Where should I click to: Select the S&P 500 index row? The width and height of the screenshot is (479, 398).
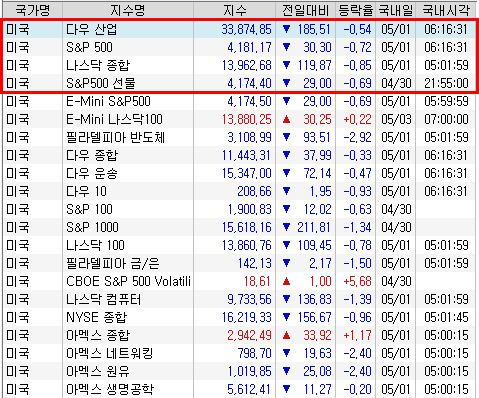(239, 47)
